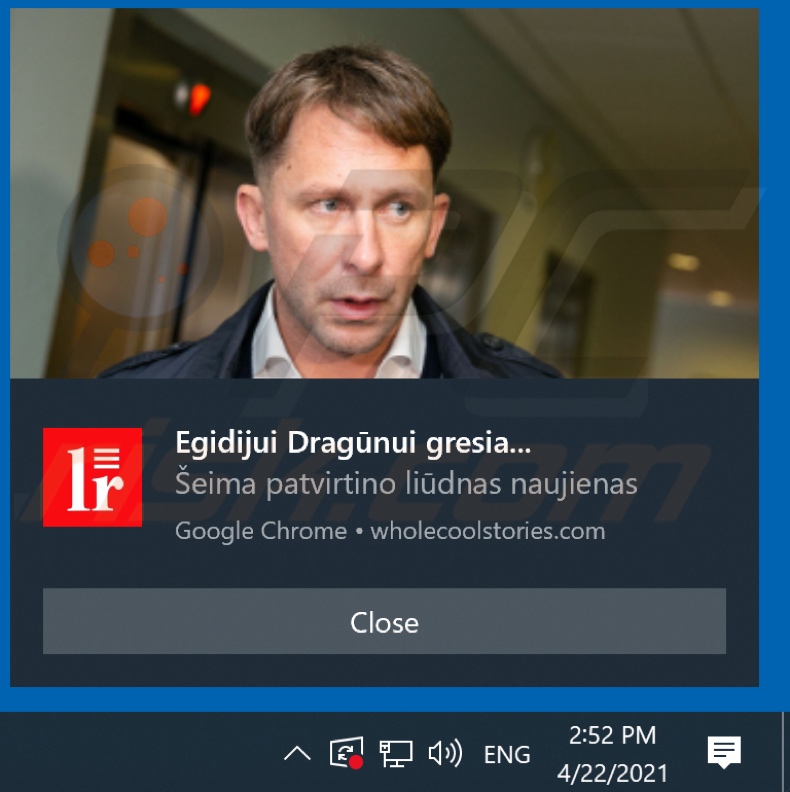The height and width of the screenshot is (792, 790).
Task: Switch input language via ENG indicator
Action: [x=507, y=755]
